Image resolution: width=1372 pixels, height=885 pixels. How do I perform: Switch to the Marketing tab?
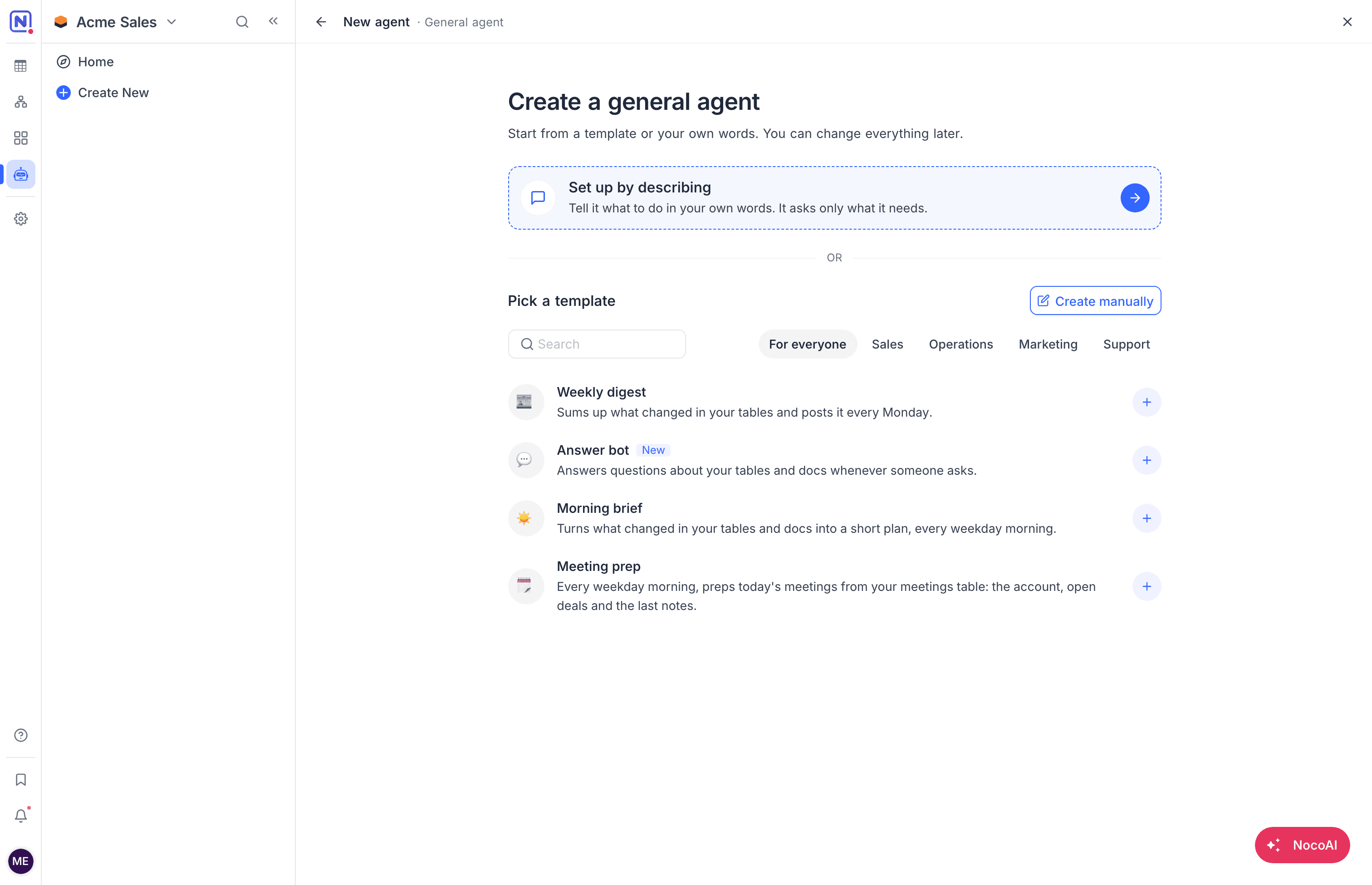1048,344
